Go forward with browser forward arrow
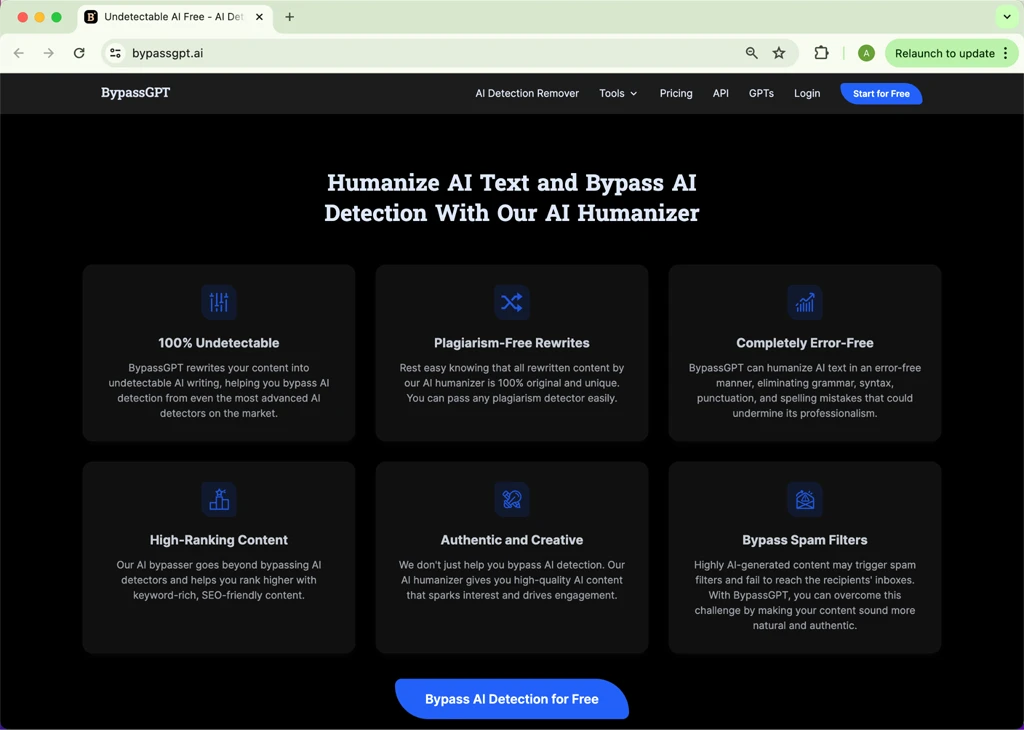This screenshot has height=730, width=1024. click(x=49, y=53)
